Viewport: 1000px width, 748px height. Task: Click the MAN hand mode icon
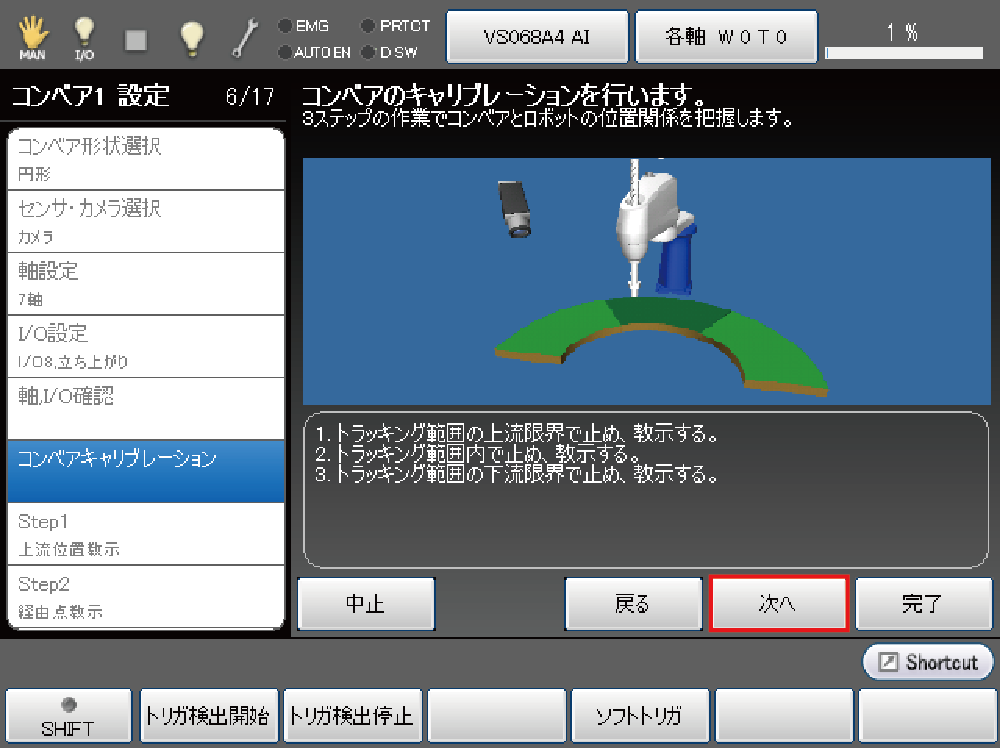coord(32,37)
